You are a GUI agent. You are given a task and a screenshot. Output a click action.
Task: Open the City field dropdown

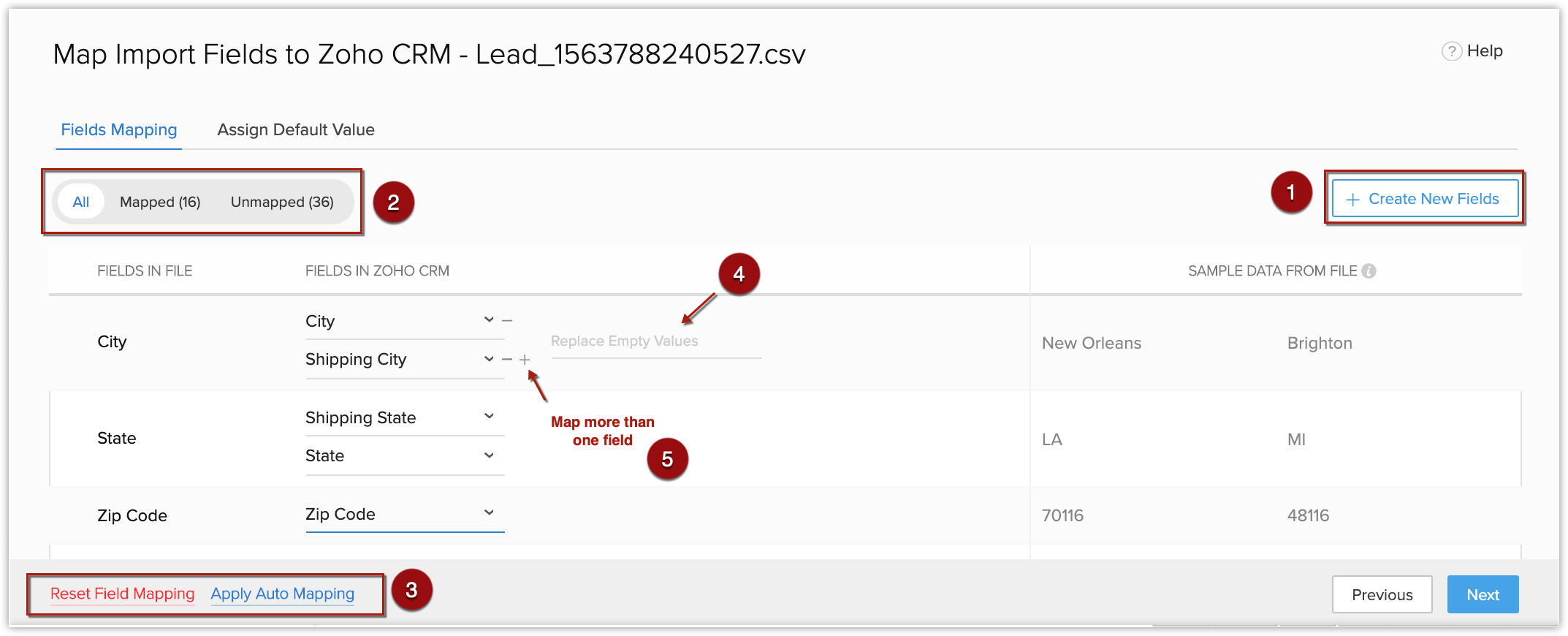click(489, 320)
